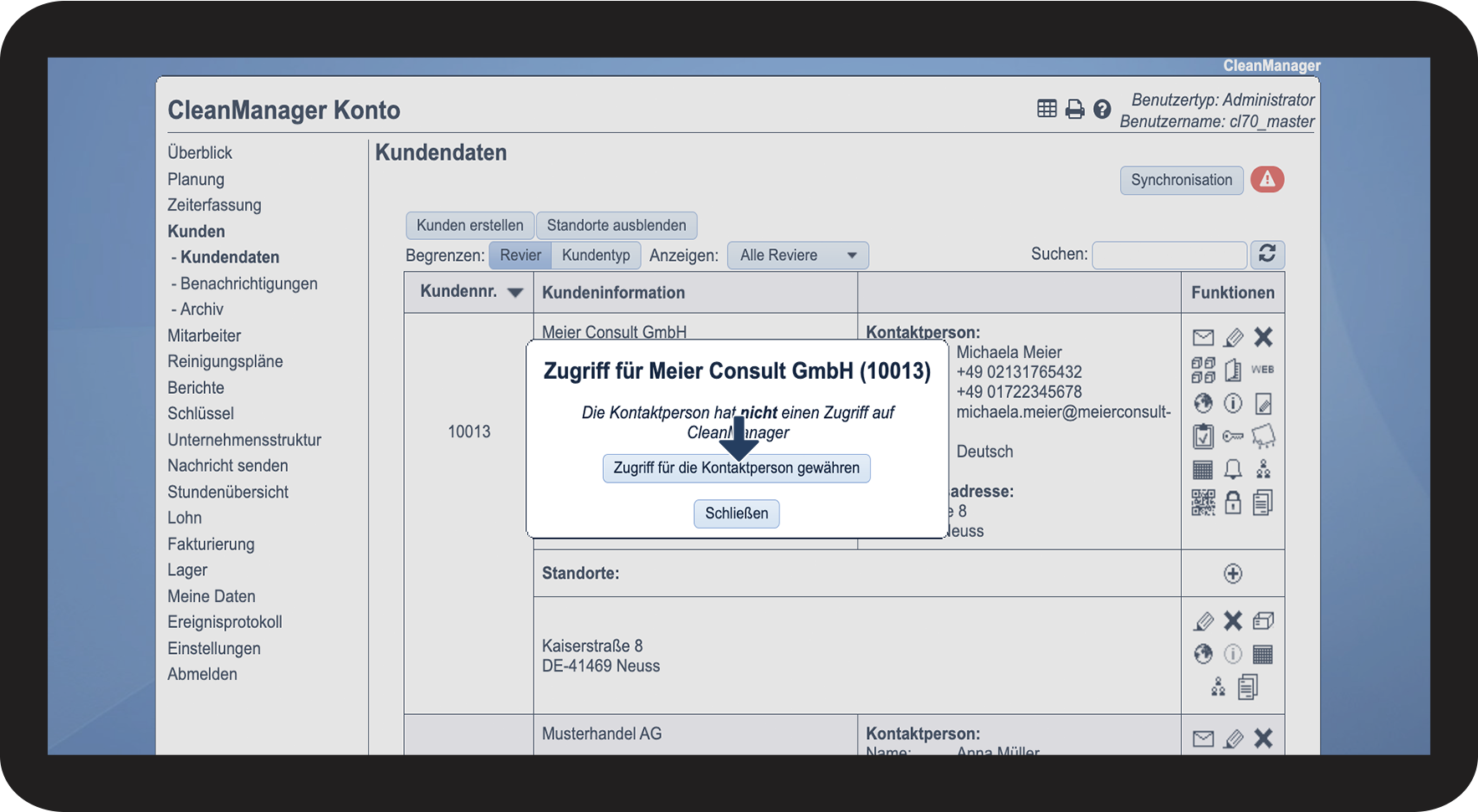Select the Revier filter toggle
1478x812 pixels.
[520, 255]
